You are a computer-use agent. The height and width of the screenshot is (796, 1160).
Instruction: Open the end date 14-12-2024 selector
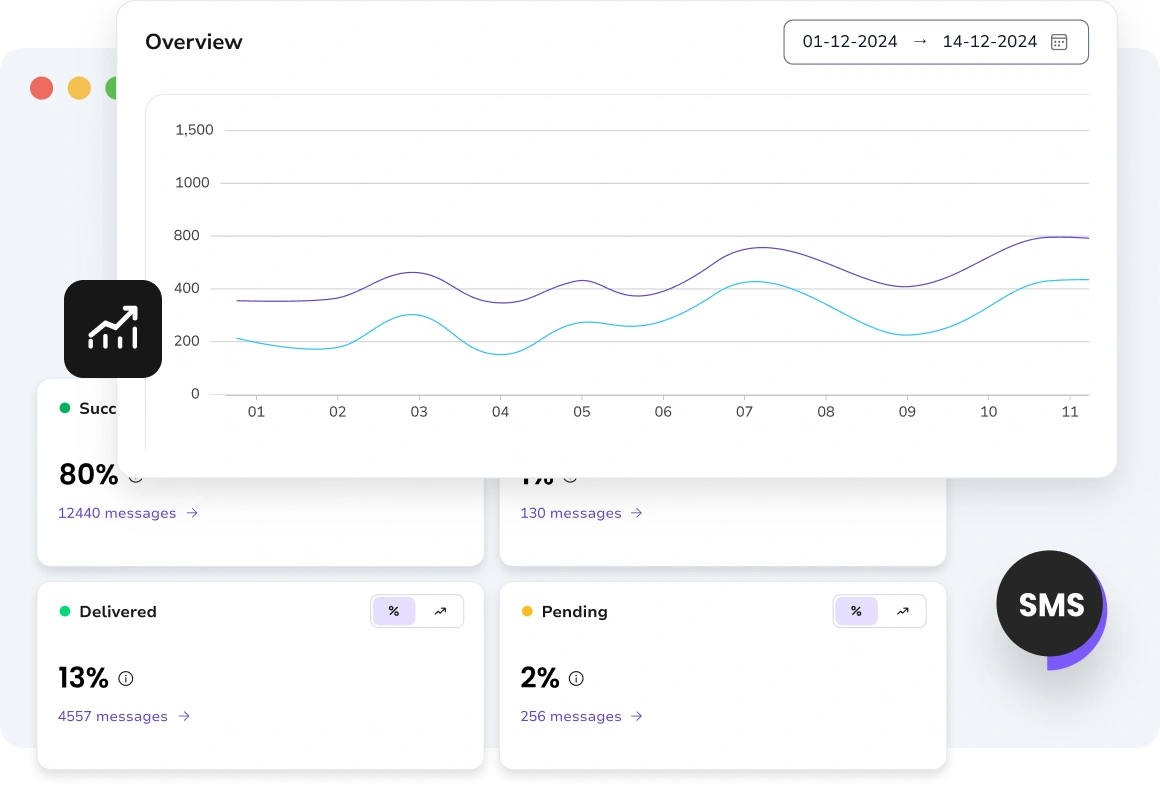coord(989,42)
